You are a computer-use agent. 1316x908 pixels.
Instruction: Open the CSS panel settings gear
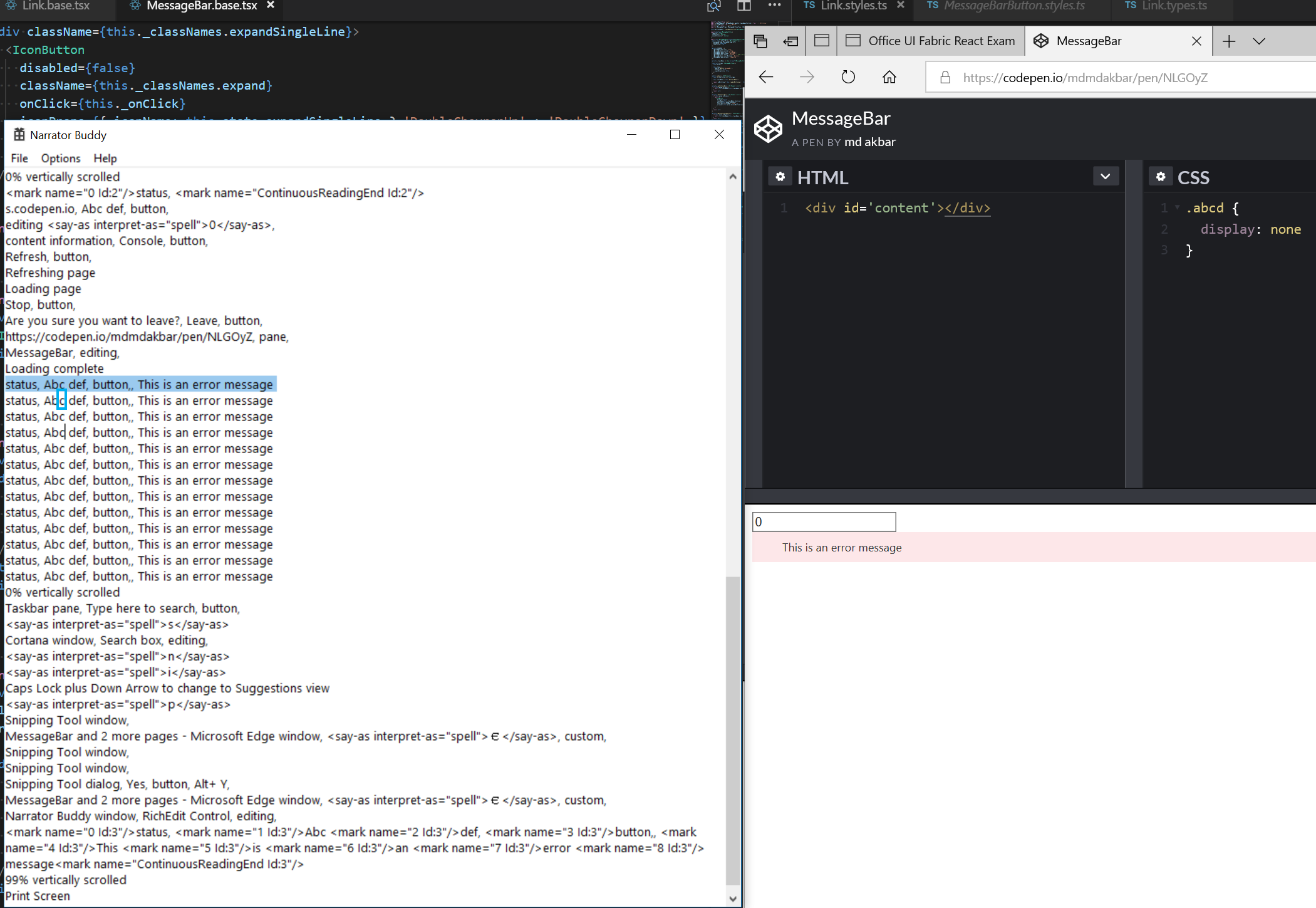[x=1161, y=177]
